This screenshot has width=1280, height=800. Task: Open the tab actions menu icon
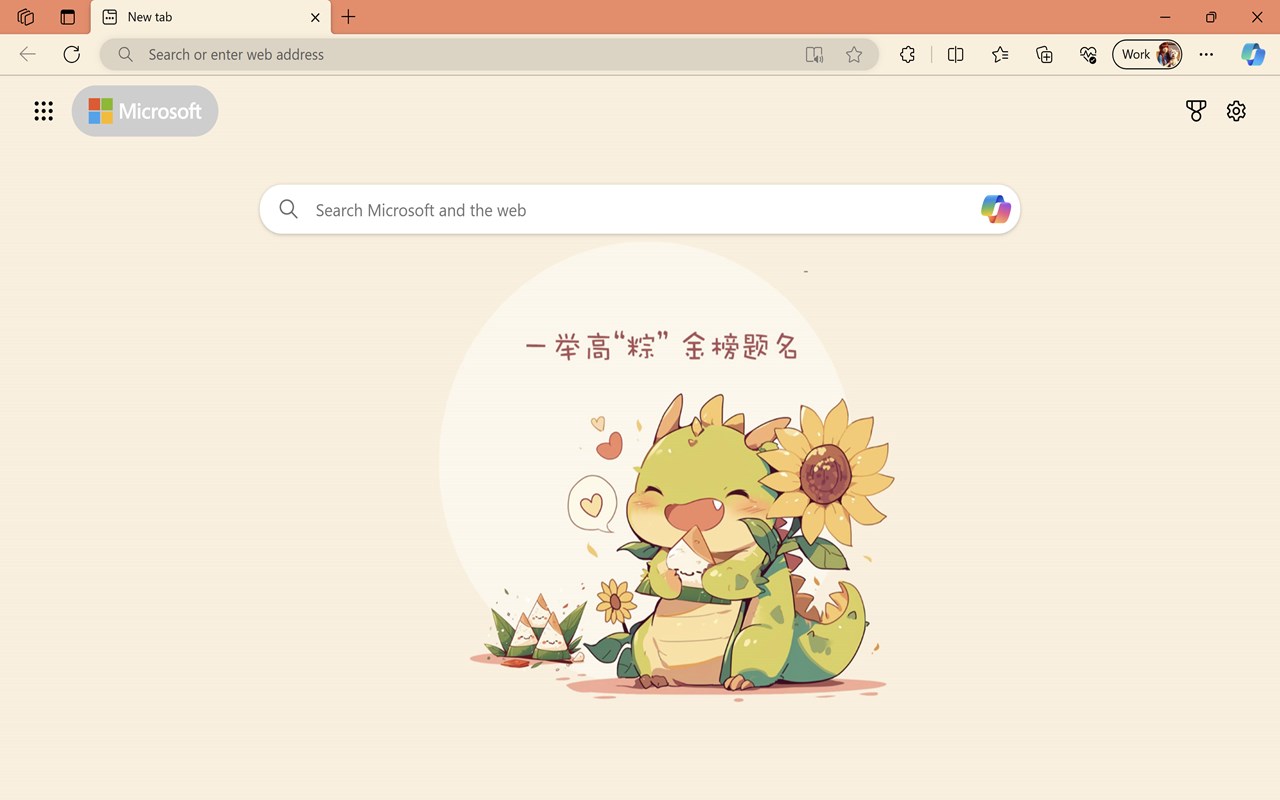(x=68, y=17)
